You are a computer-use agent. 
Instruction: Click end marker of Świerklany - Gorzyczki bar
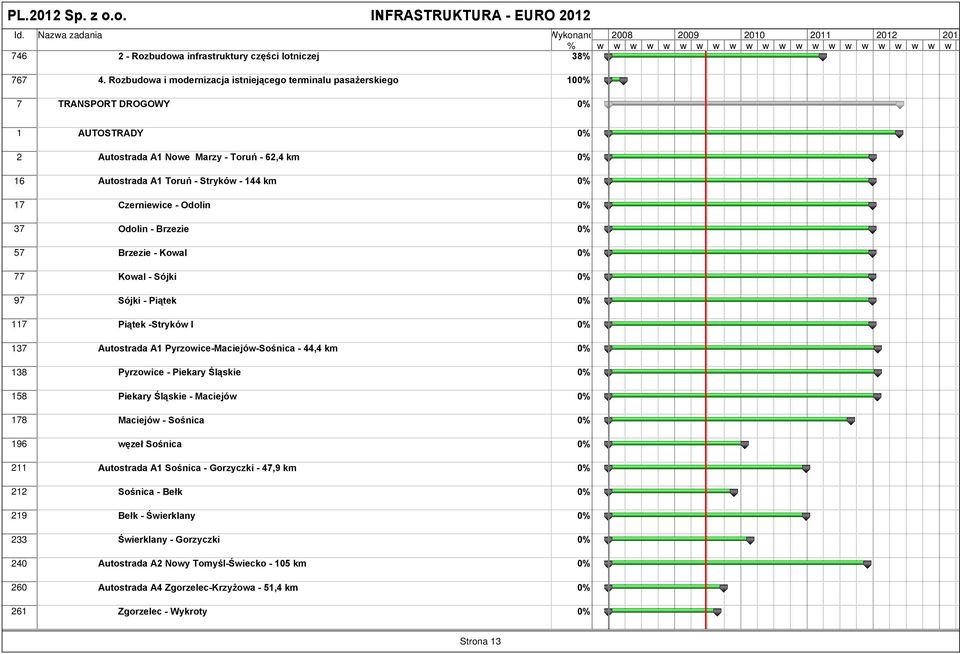click(750, 540)
